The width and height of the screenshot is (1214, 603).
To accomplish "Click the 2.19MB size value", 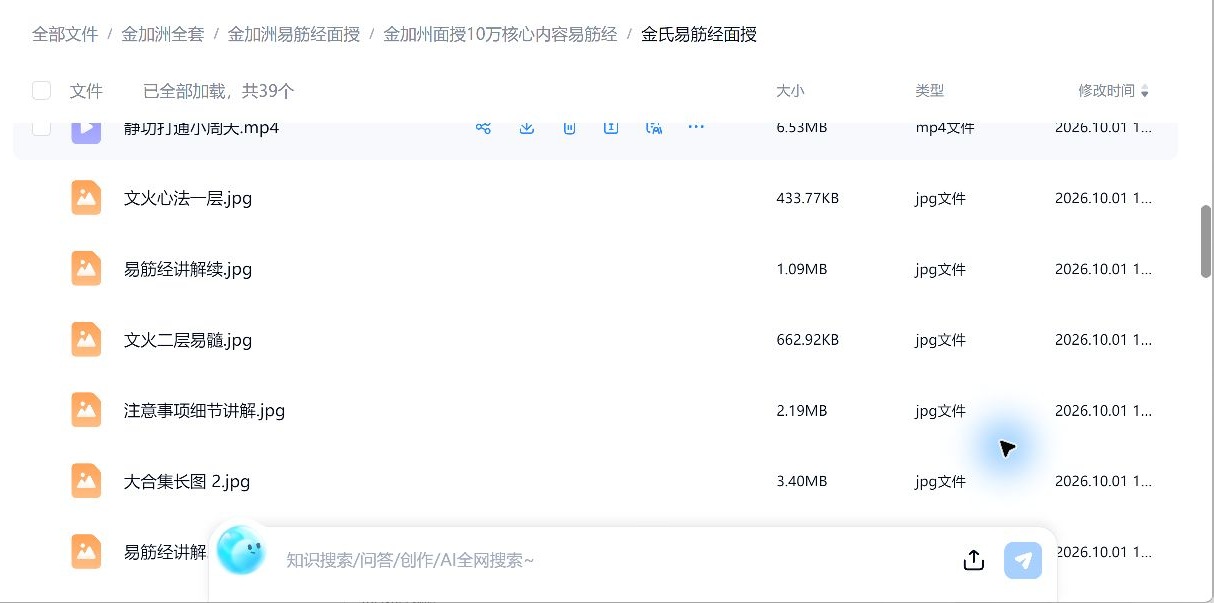I will coord(801,410).
